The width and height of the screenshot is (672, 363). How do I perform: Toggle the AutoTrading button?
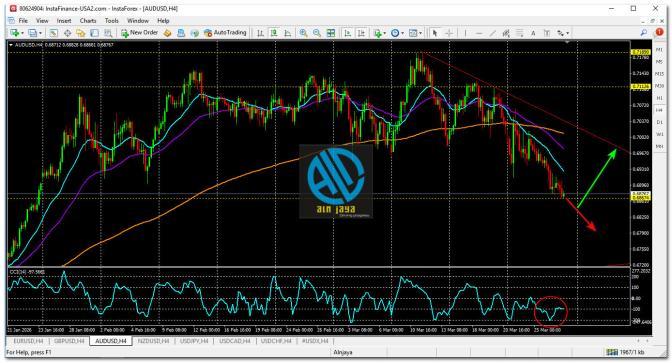pos(225,33)
